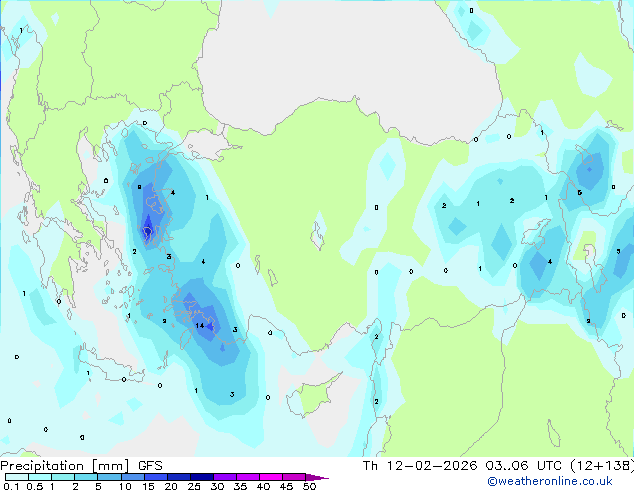
Task: Click the "20" legend scale label
Action: point(171,486)
